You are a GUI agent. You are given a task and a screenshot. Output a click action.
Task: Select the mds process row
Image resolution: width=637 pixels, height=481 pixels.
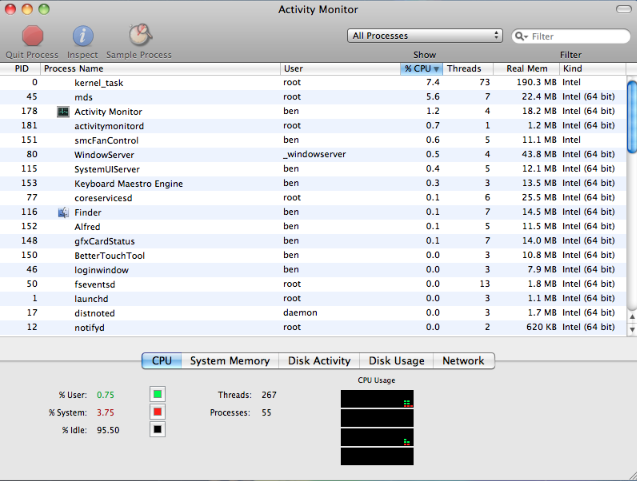click(x=313, y=97)
